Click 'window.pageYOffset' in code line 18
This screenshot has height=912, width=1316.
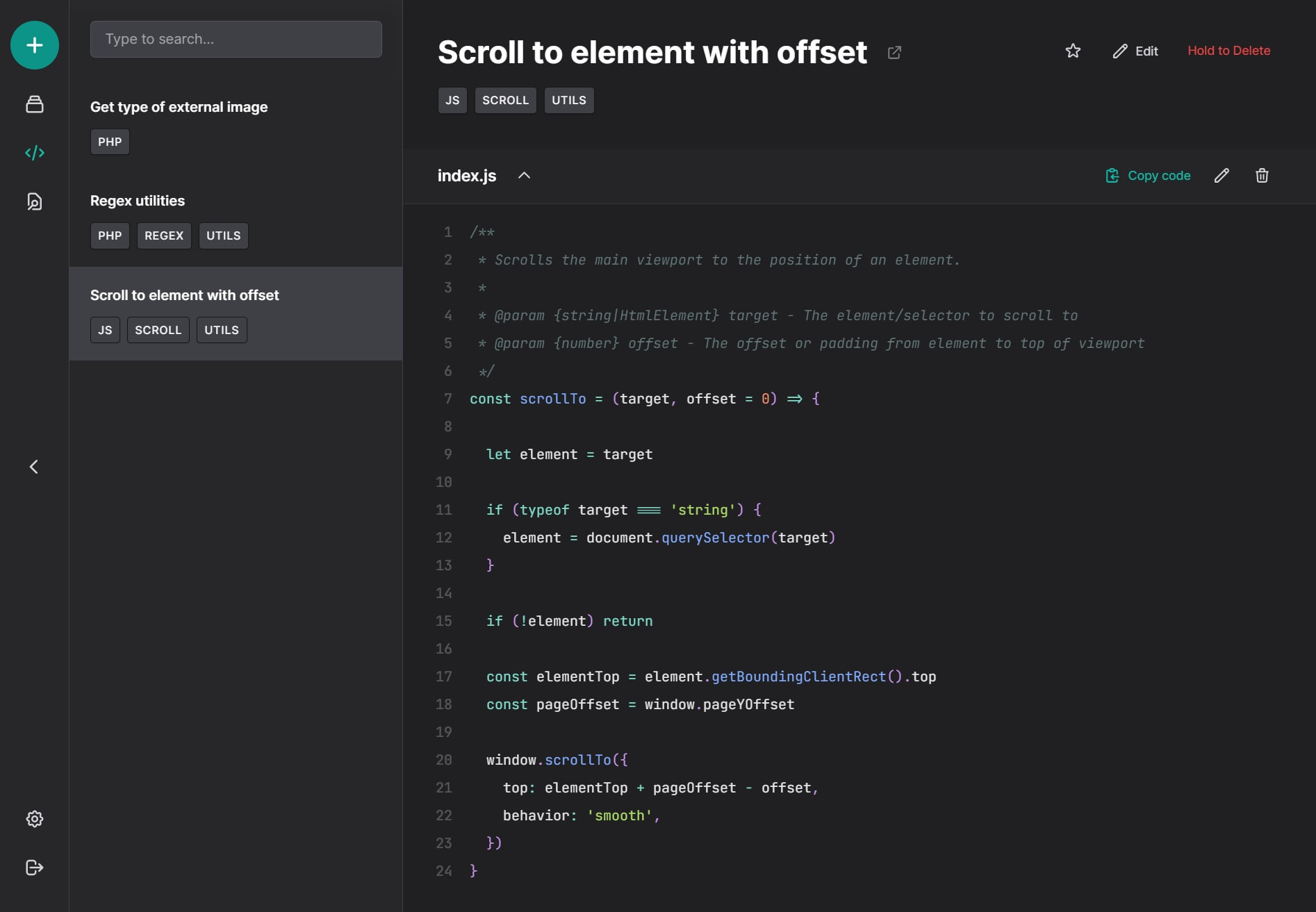(719, 704)
